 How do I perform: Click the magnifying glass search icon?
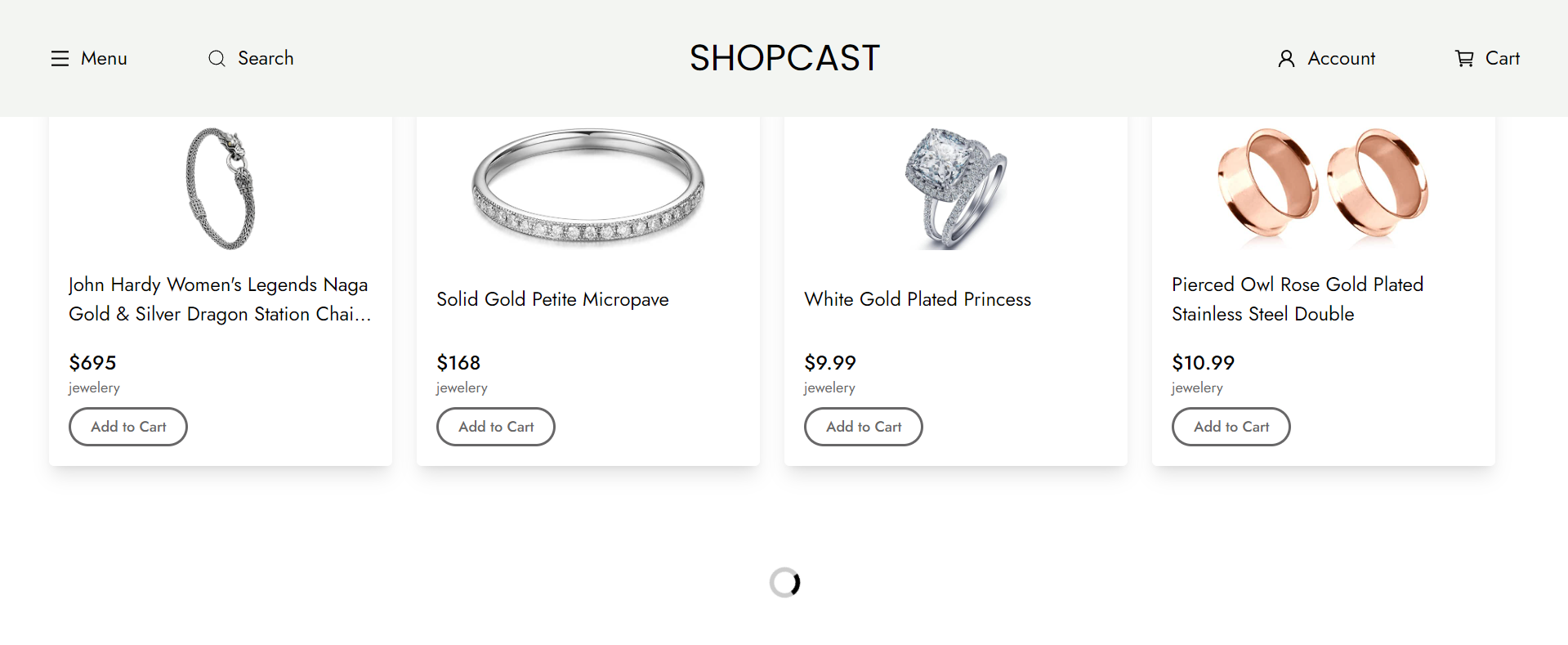[x=216, y=58]
